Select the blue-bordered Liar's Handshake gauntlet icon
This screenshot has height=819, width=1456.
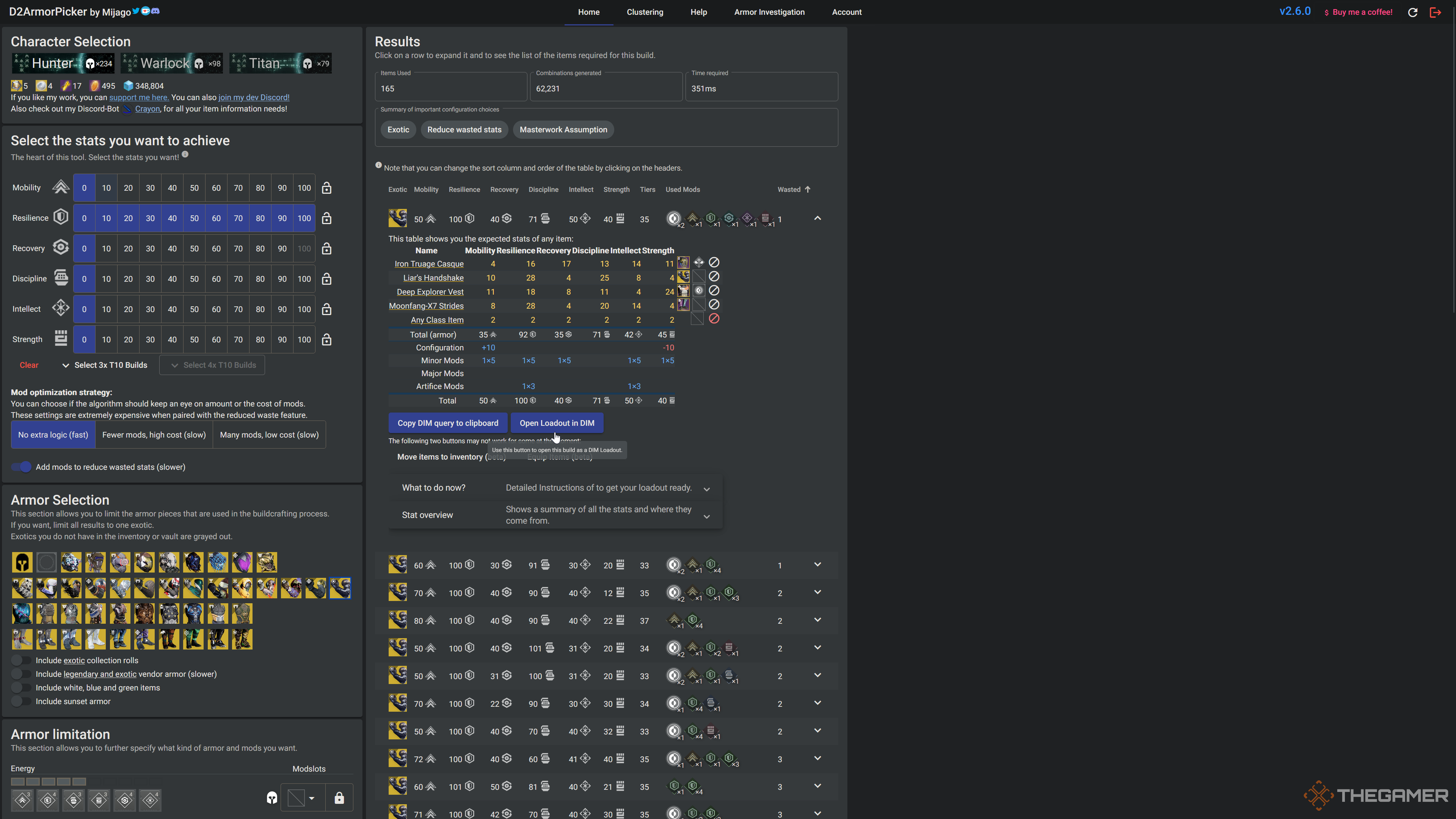340,588
